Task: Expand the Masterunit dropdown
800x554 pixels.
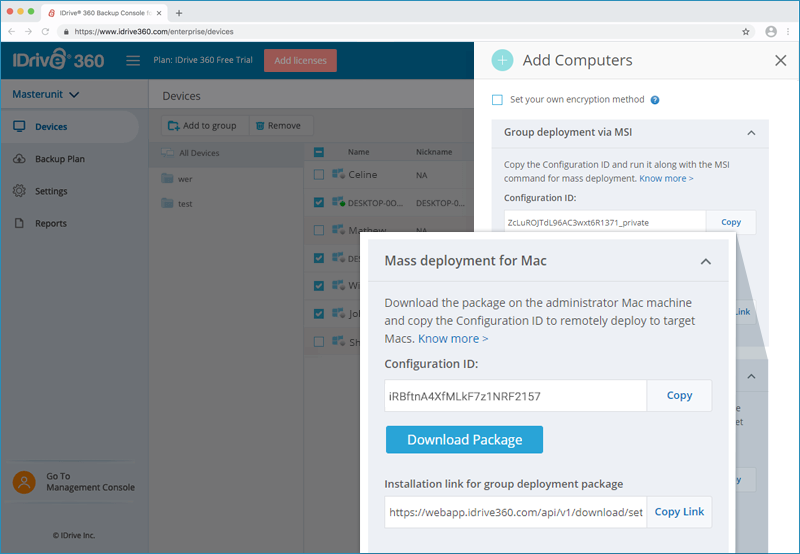Action: pyautogui.click(x=45, y=94)
